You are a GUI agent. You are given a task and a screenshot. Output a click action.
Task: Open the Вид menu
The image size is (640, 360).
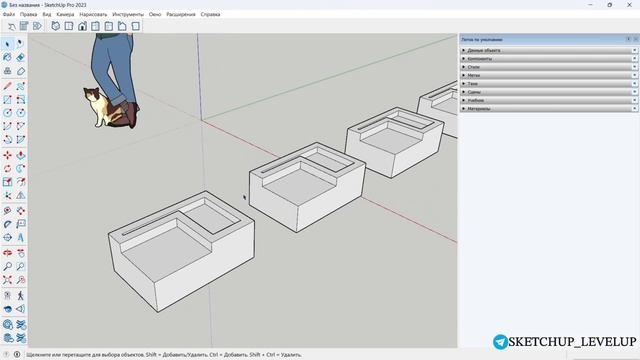[x=47, y=14]
